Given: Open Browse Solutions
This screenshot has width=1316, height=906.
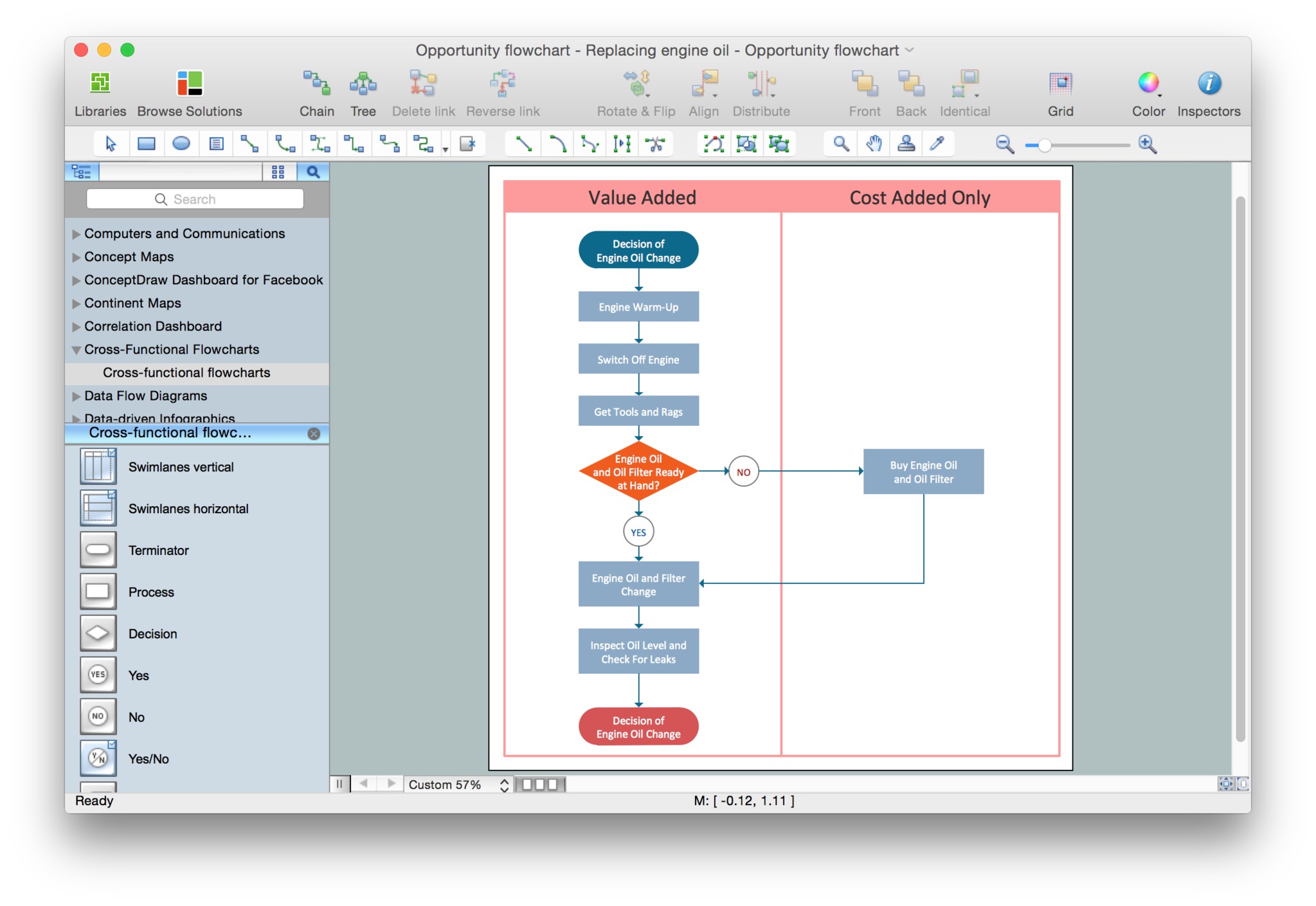Looking at the screenshot, I should tap(190, 84).
